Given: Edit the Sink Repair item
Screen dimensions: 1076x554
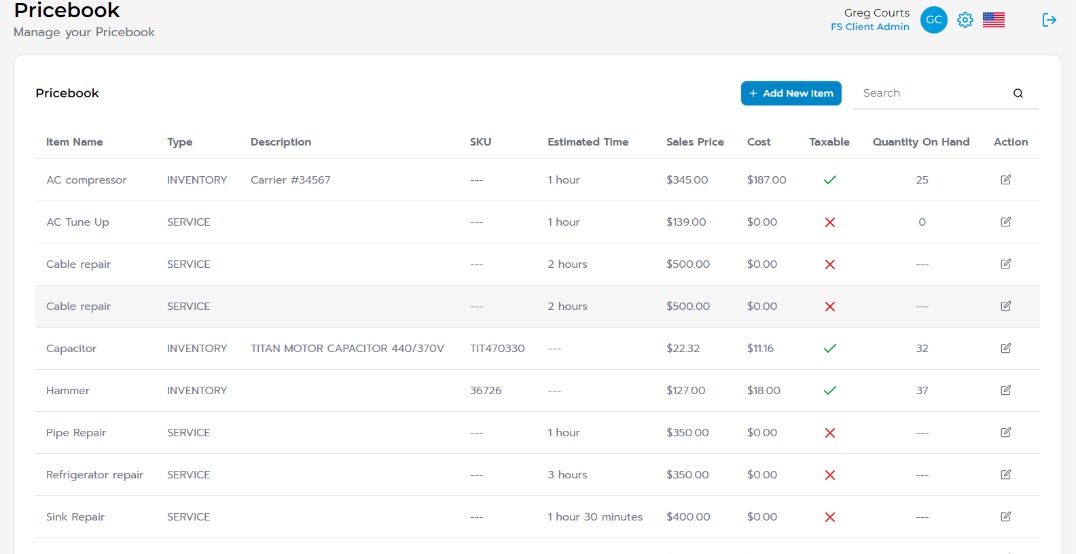Looking at the screenshot, I should click(1005, 516).
